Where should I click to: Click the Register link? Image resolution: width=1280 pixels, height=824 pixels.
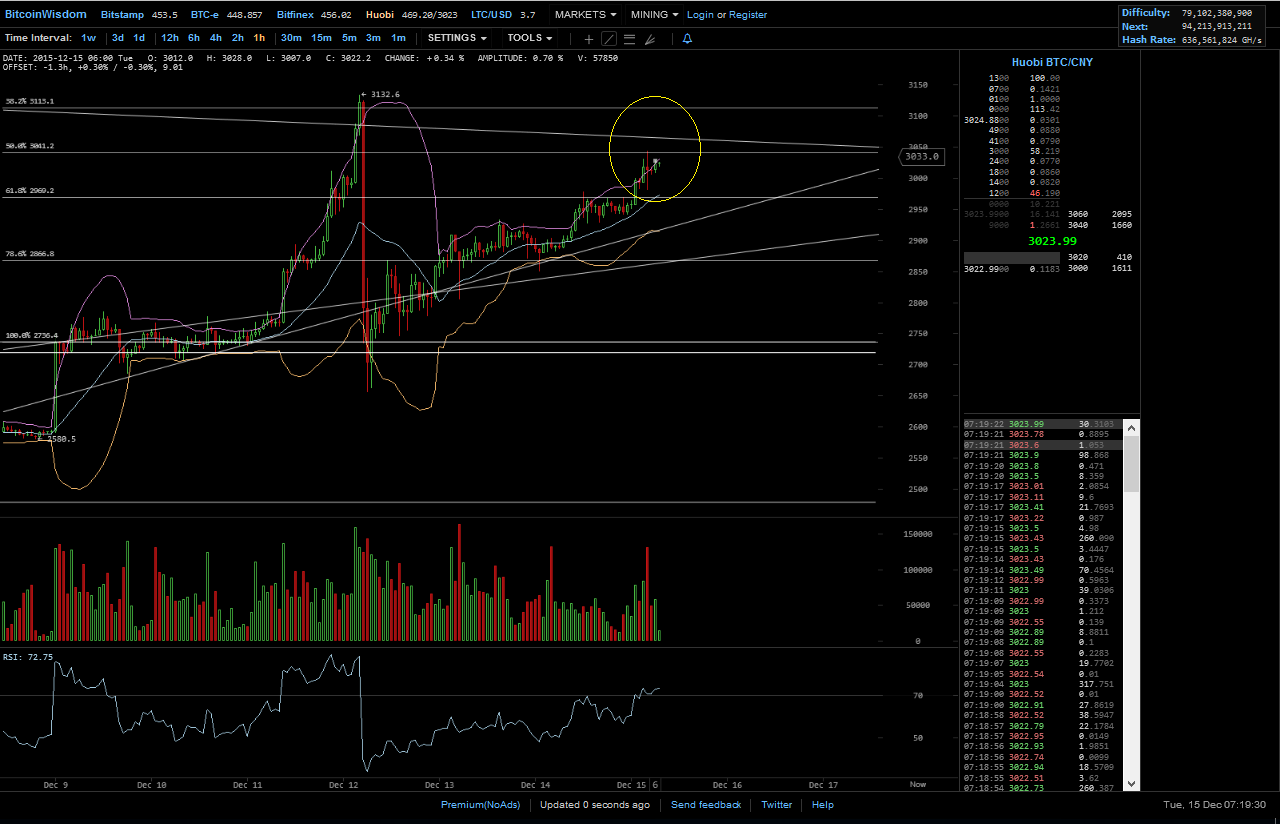(748, 15)
